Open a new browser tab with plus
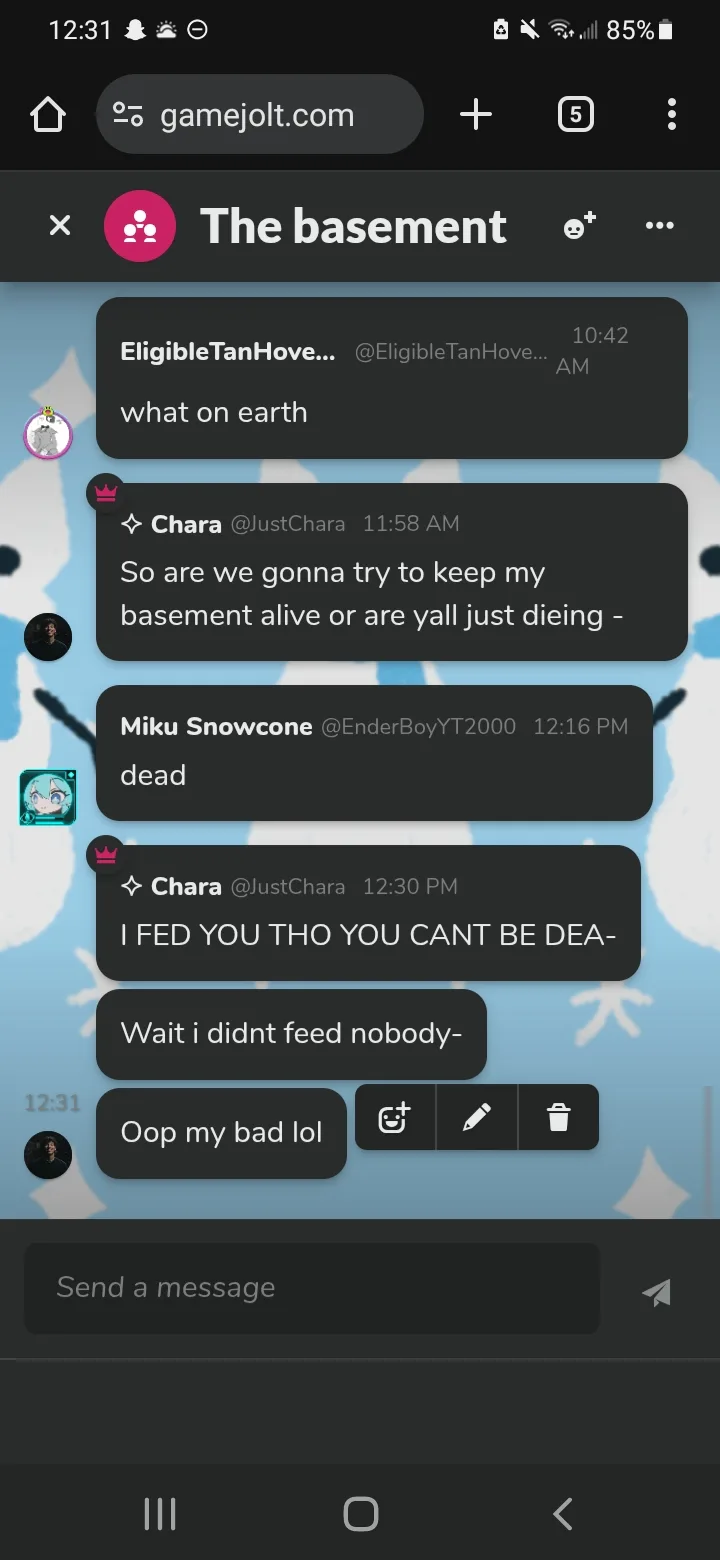This screenshot has height=1560, width=720. click(x=476, y=115)
